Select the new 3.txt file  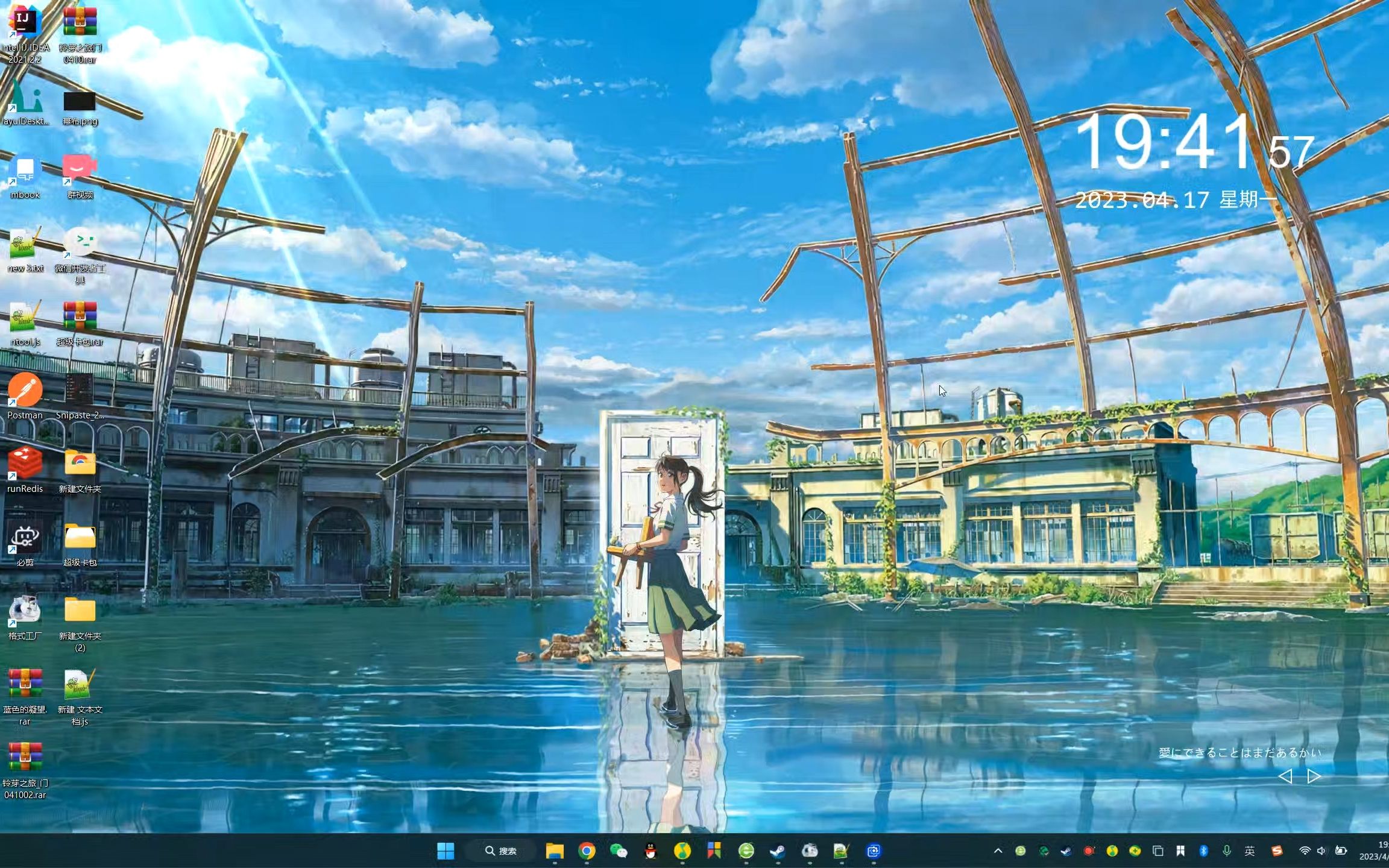click(x=25, y=251)
